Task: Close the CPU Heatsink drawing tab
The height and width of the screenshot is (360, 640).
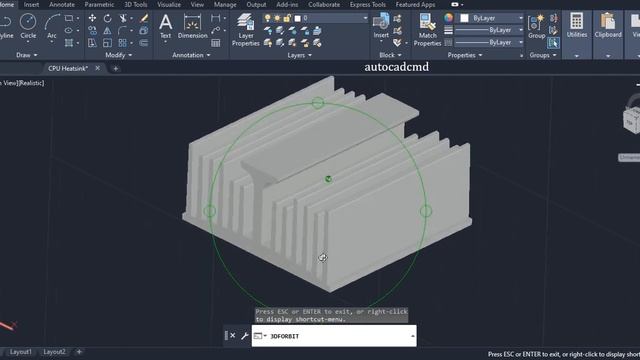Action: [98, 68]
